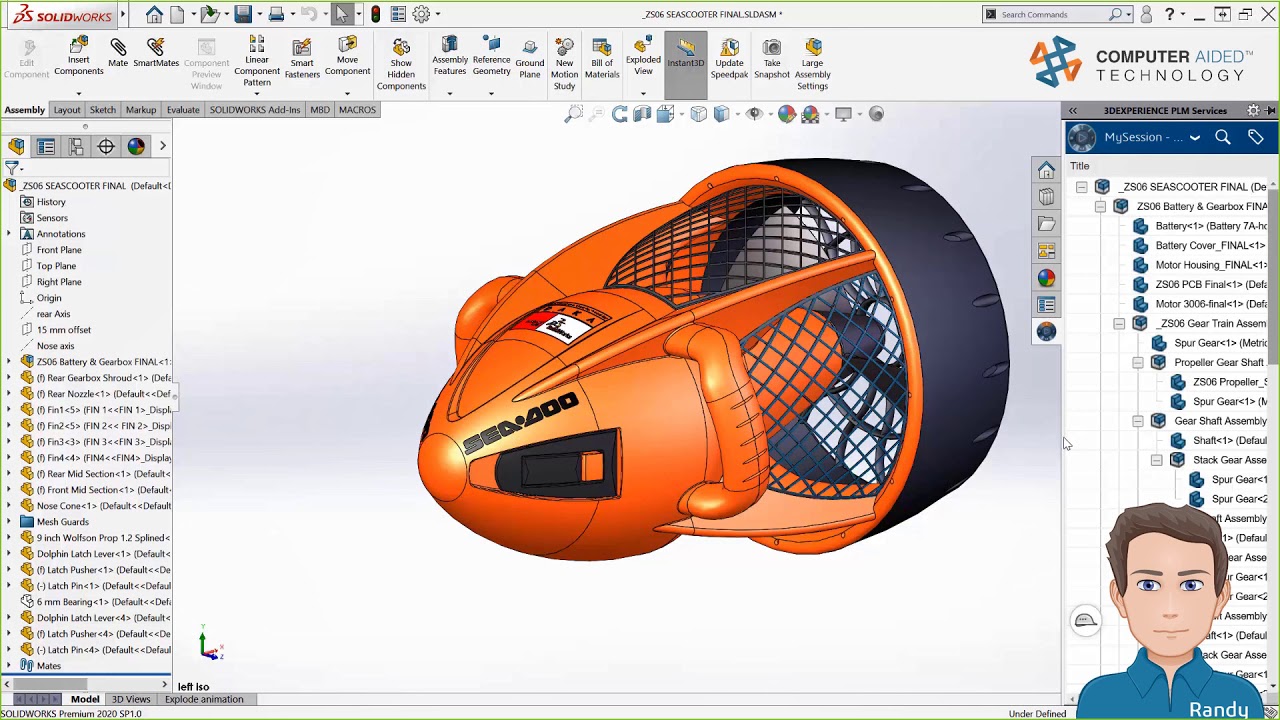Image resolution: width=1280 pixels, height=720 pixels.
Task: Open the Options gear icon
Action: [x=421, y=14]
